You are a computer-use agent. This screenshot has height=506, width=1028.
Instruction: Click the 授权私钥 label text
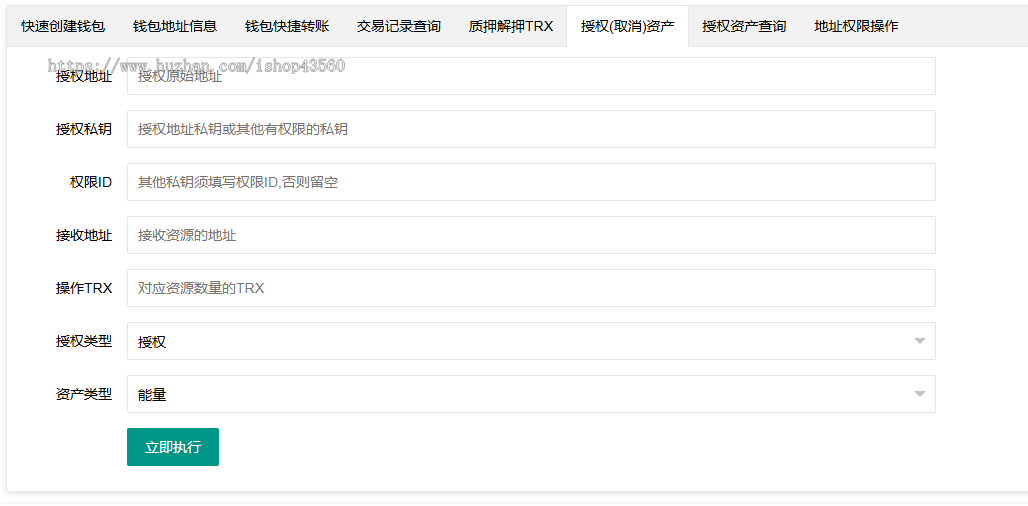click(84, 129)
